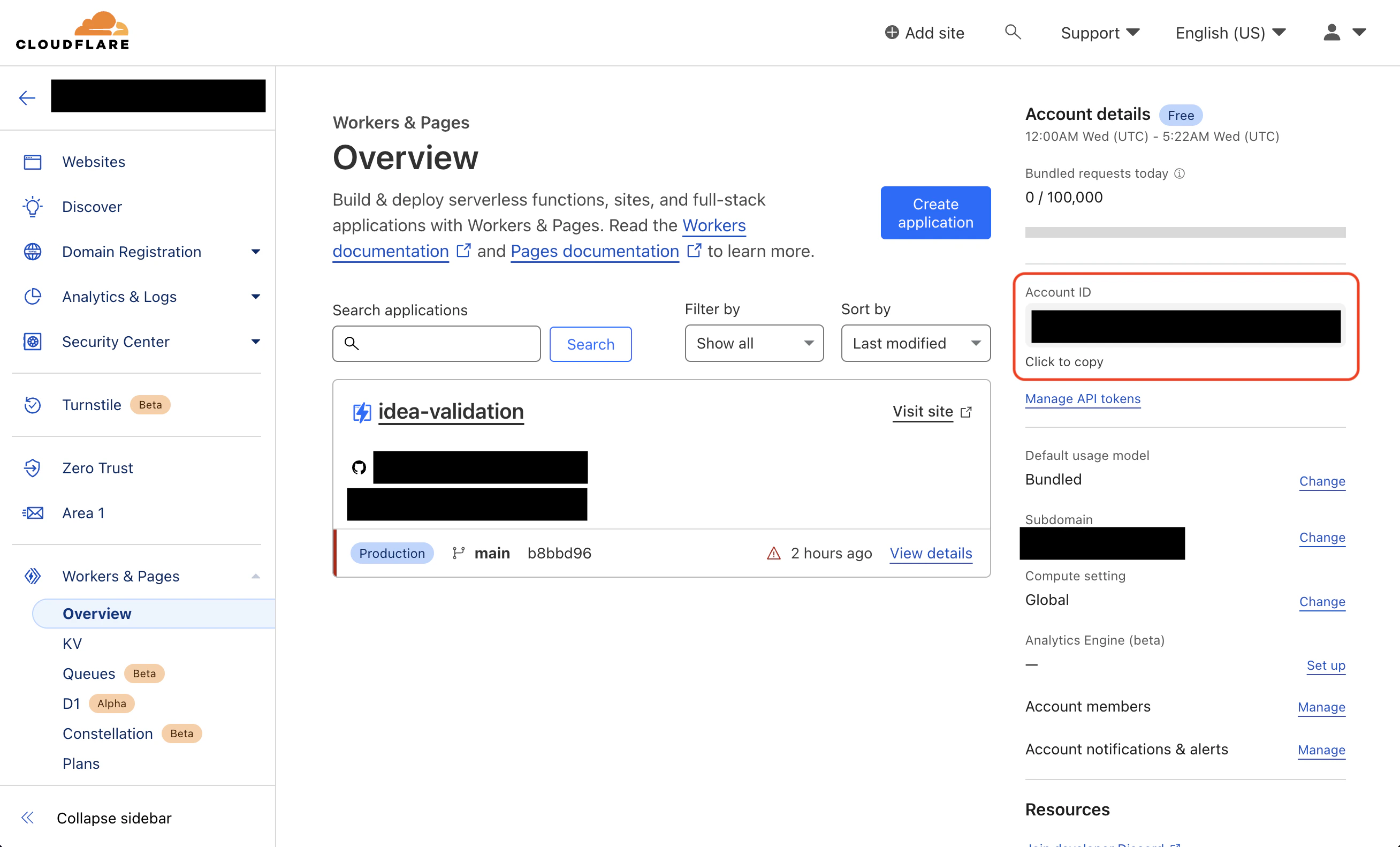Click the Zero Trust shield icon
This screenshot has width=1400, height=847.
point(33,468)
